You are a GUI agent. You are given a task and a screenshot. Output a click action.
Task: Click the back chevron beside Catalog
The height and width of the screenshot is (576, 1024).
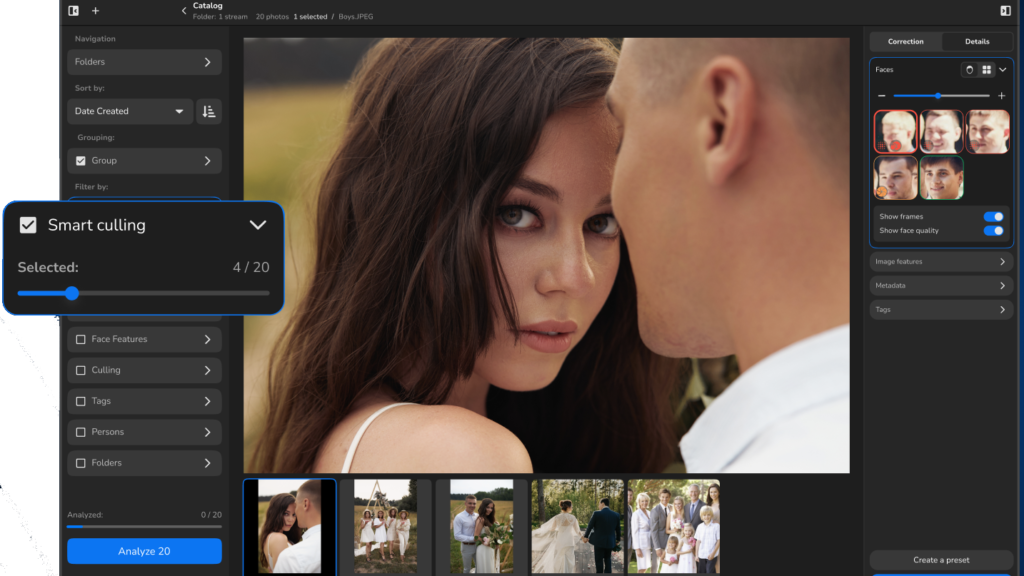184,11
